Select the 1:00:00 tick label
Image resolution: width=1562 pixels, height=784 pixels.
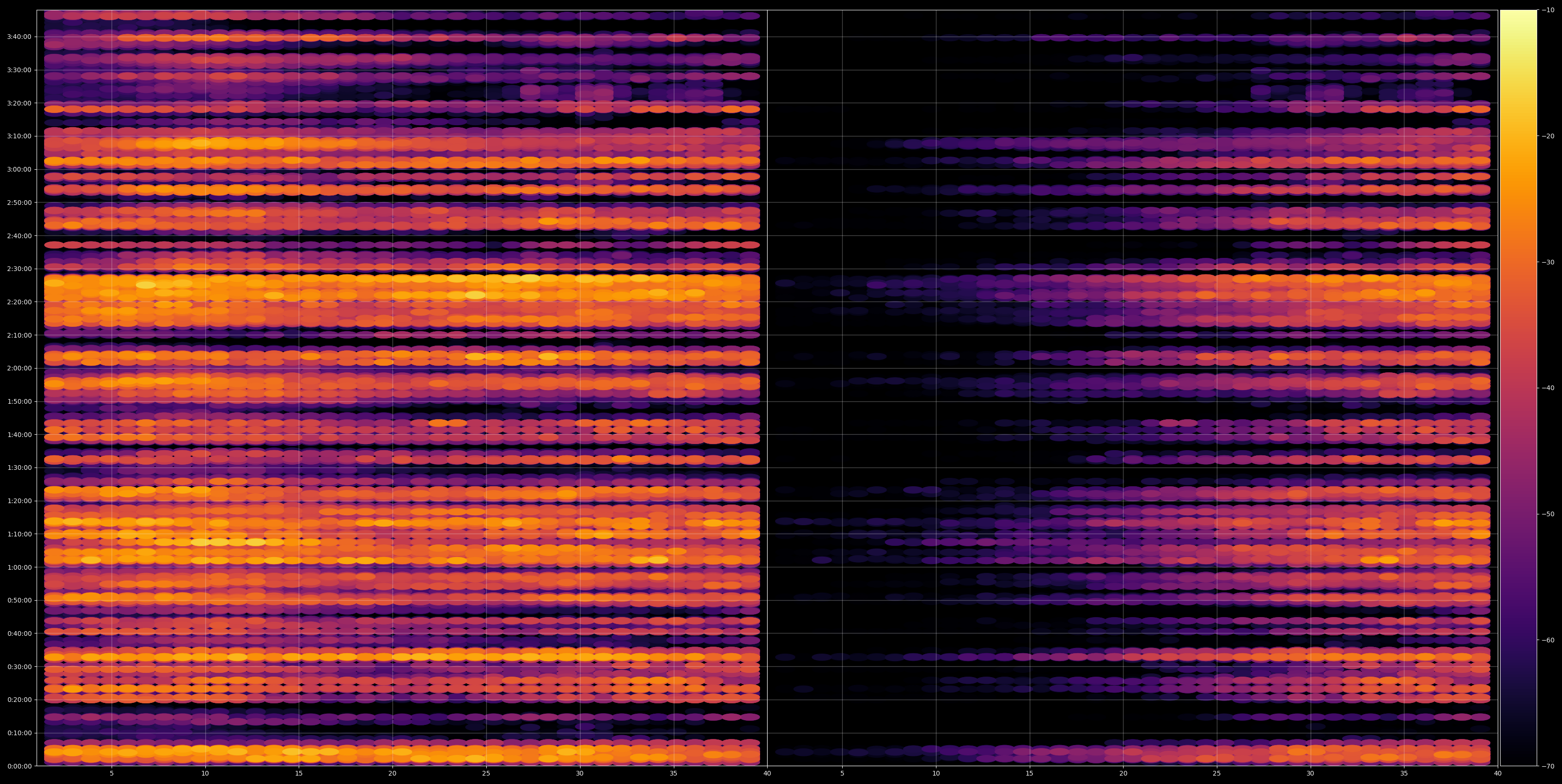coord(19,567)
